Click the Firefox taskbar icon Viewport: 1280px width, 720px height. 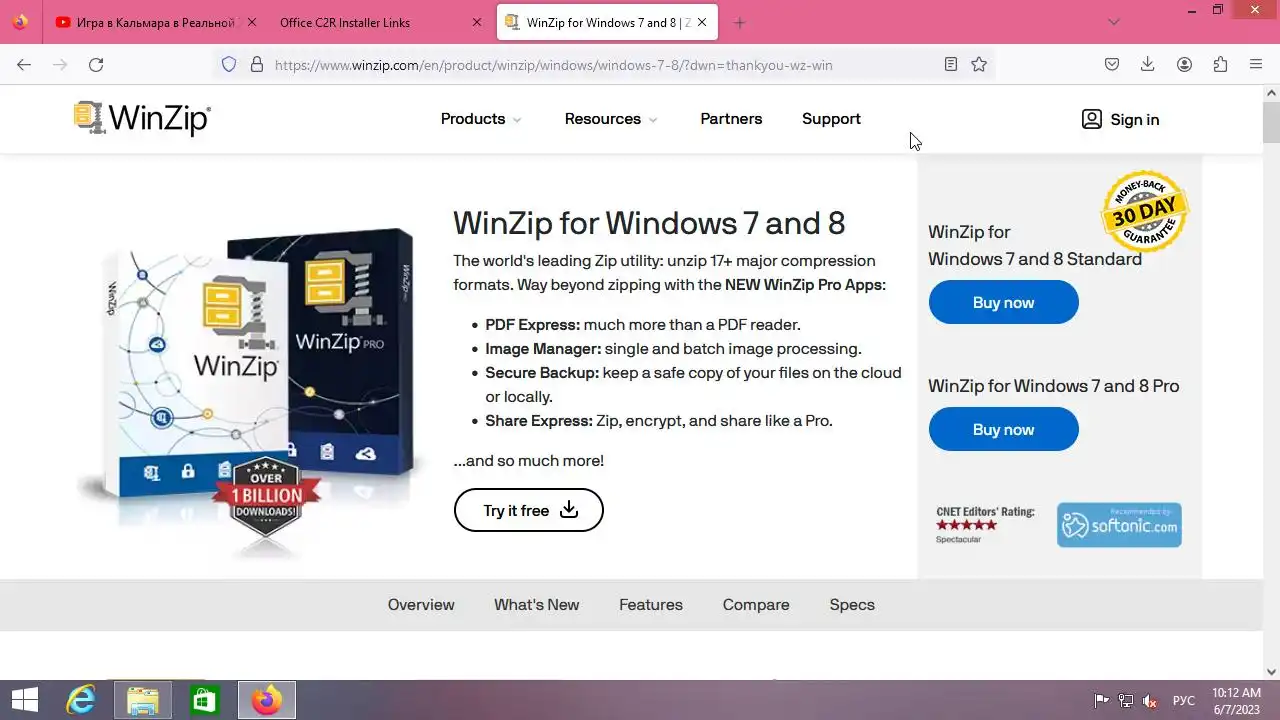[x=266, y=700]
